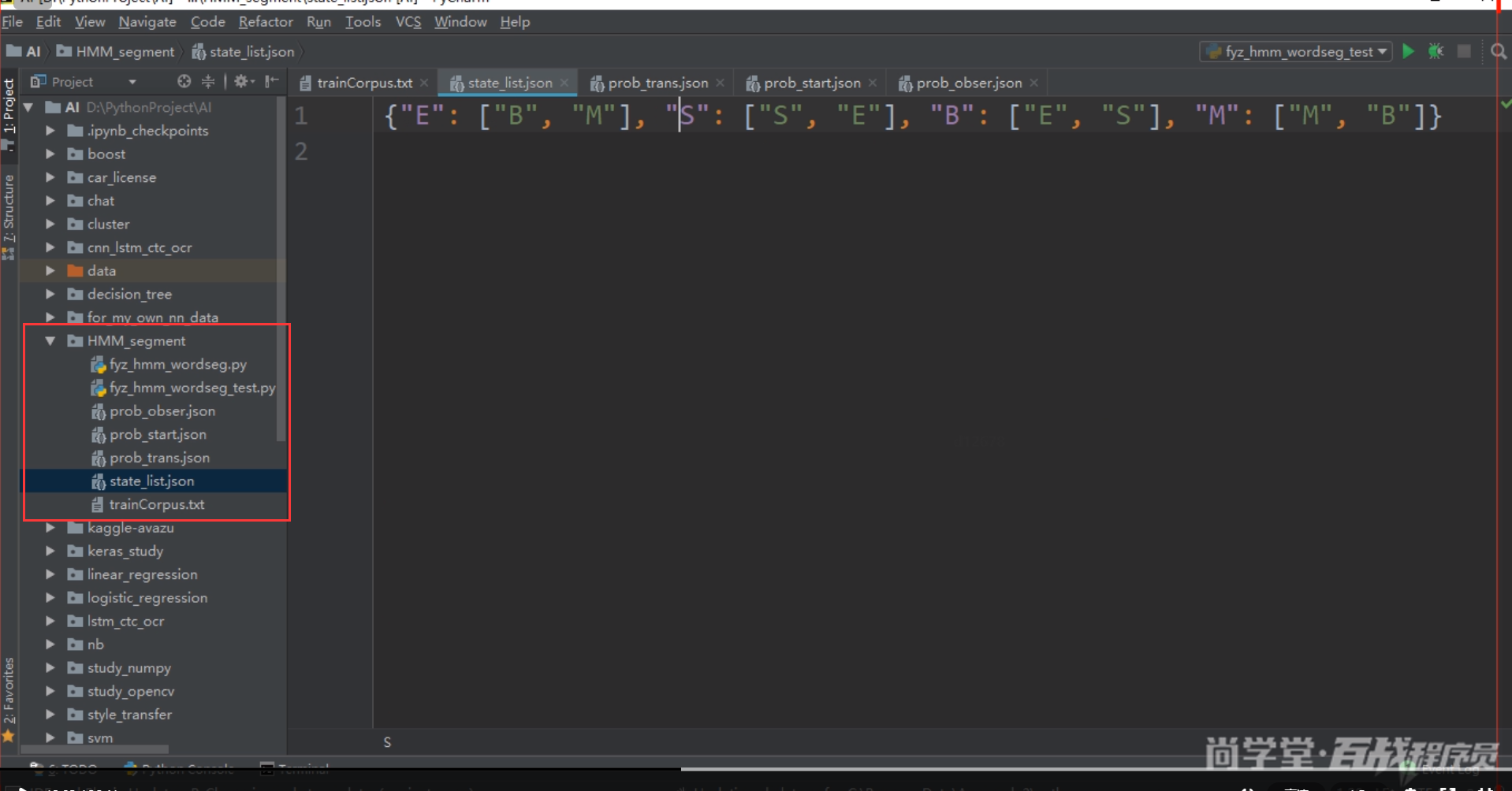
Task: Select the logistic_regression folder
Action: pos(138,598)
